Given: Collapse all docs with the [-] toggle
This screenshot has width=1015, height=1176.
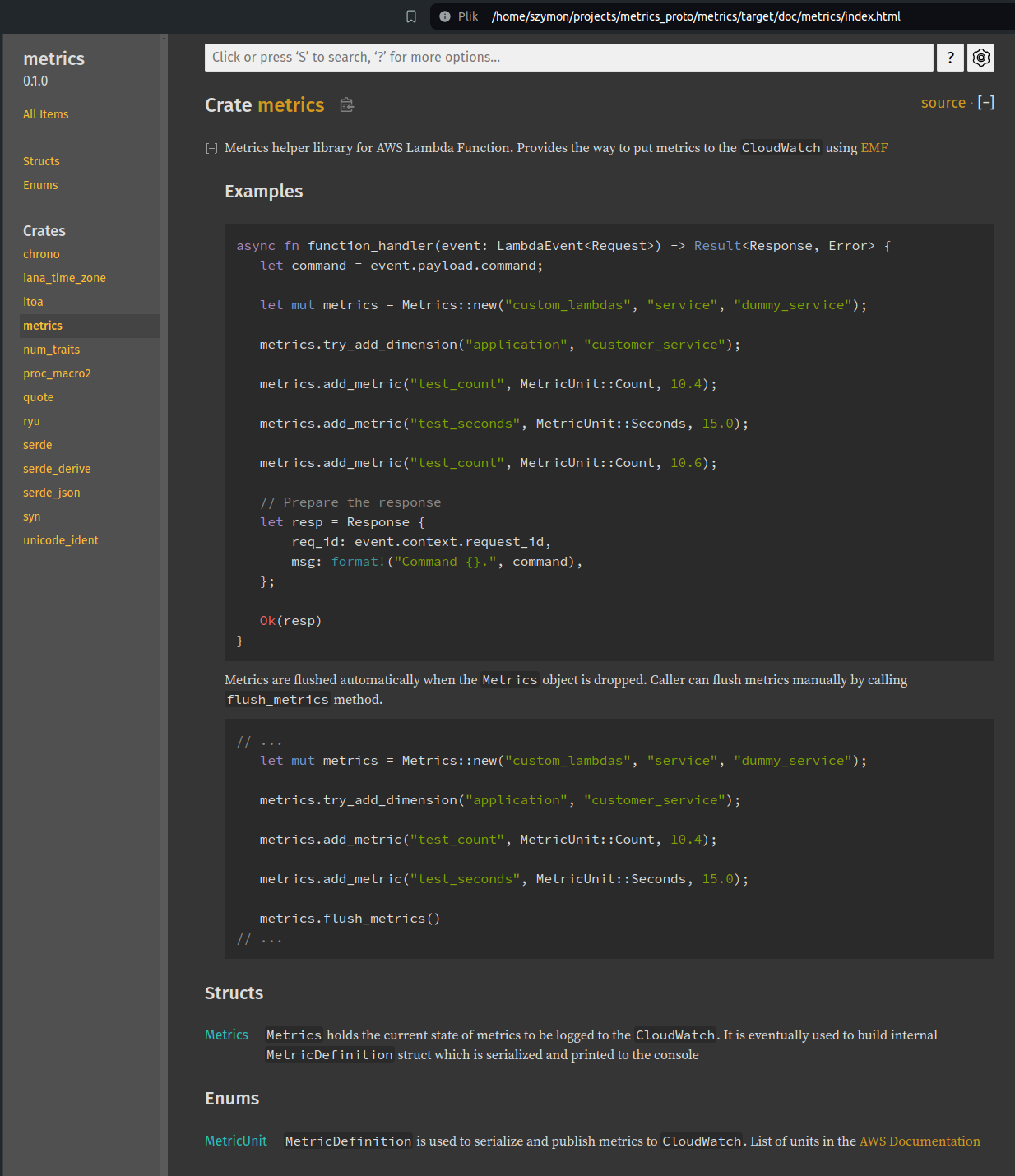Looking at the screenshot, I should point(985,103).
